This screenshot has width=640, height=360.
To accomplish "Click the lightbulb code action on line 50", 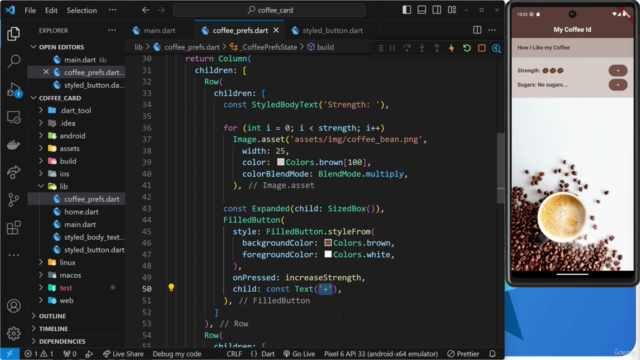I will (x=171, y=287).
